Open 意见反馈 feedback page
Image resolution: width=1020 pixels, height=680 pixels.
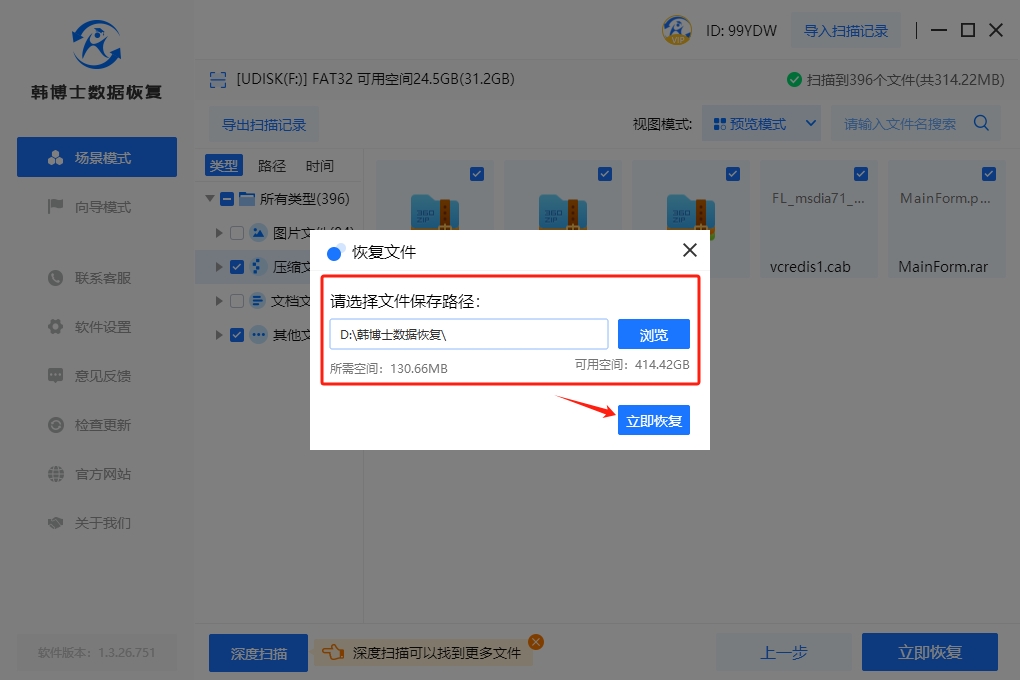pyautogui.click(x=102, y=376)
